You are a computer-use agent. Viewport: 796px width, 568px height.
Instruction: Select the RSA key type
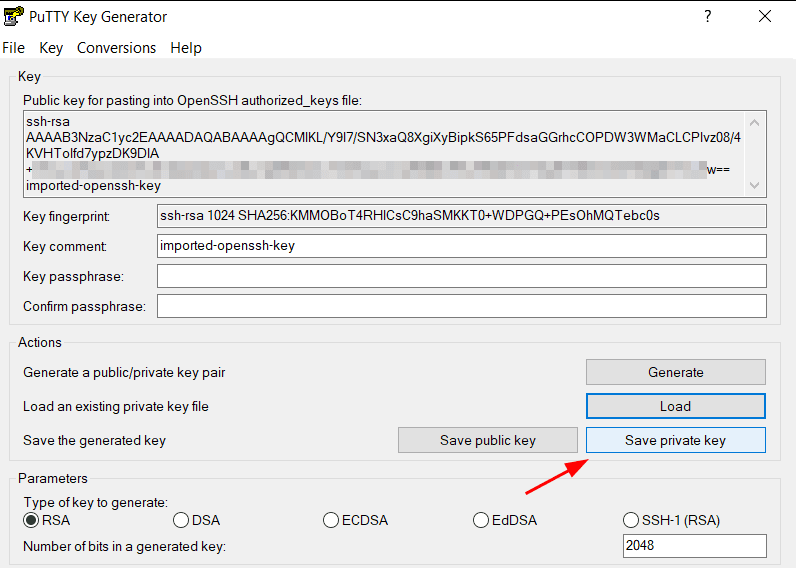tap(32, 520)
